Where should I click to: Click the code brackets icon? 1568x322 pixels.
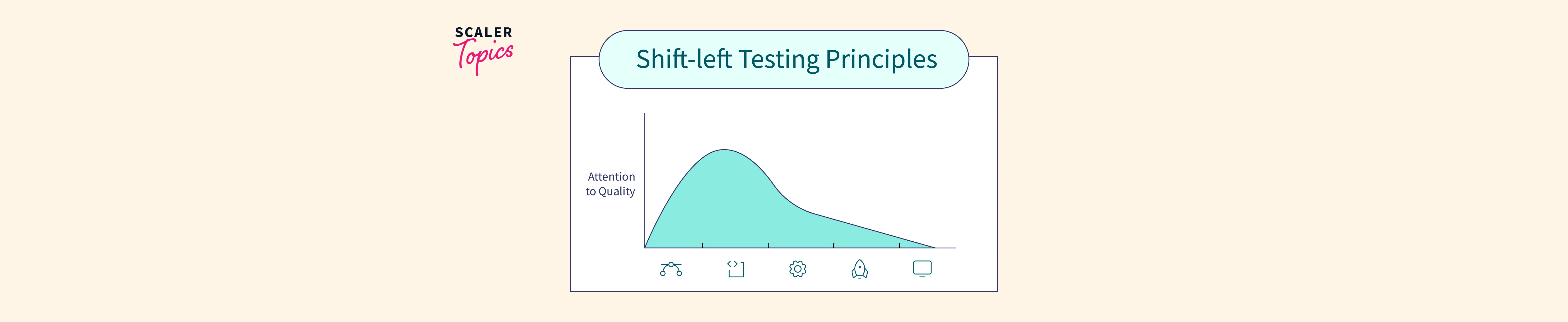pos(735,269)
